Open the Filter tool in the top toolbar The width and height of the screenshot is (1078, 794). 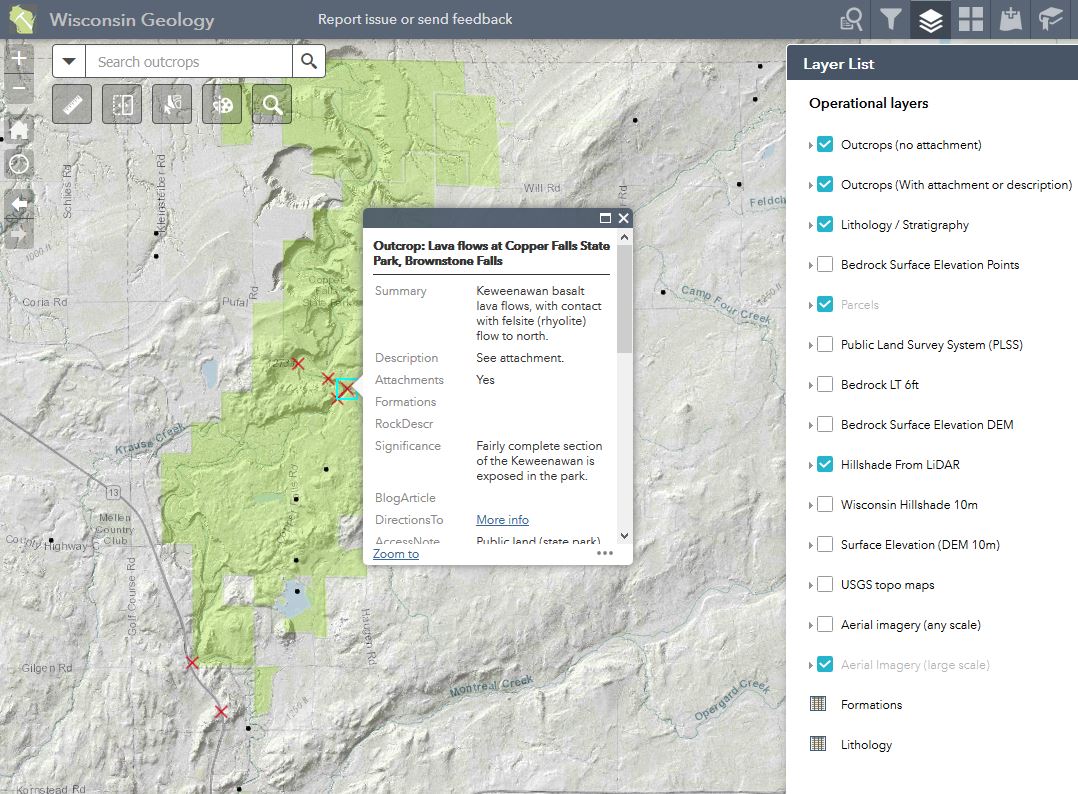point(890,18)
